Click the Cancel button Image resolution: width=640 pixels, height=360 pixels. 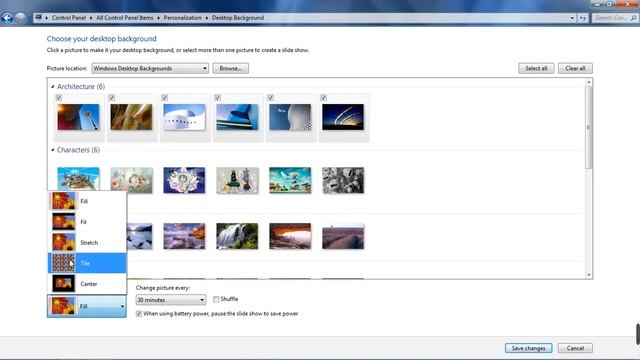click(x=575, y=348)
